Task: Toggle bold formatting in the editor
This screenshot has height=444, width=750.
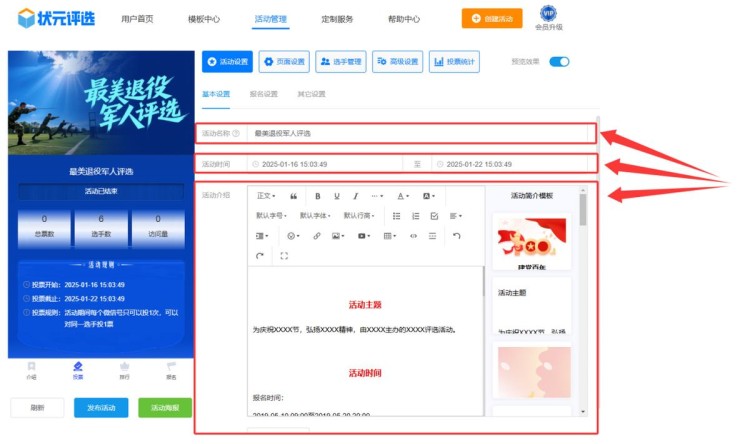Action: (x=318, y=196)
